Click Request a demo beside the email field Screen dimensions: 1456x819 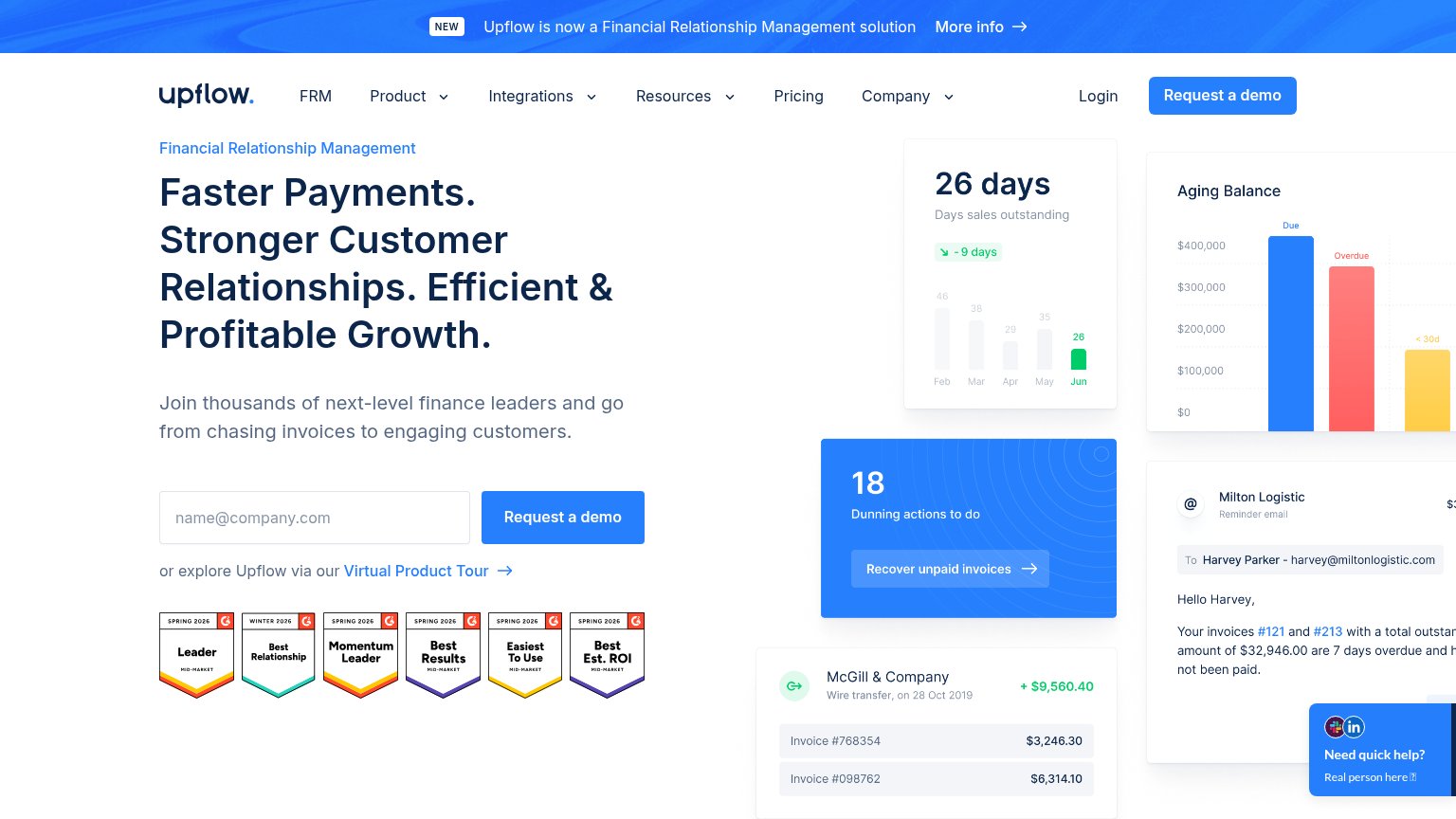563,518
